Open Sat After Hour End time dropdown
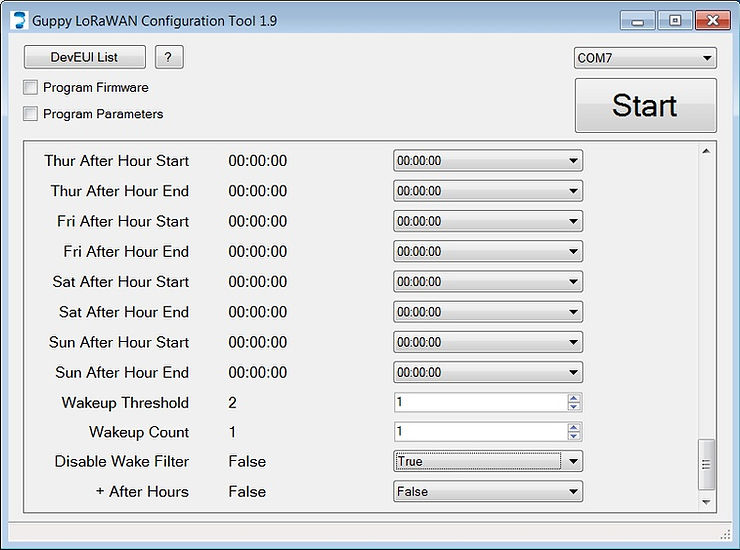The width and height of the screenshot is (740, 550). coord(488,312)
